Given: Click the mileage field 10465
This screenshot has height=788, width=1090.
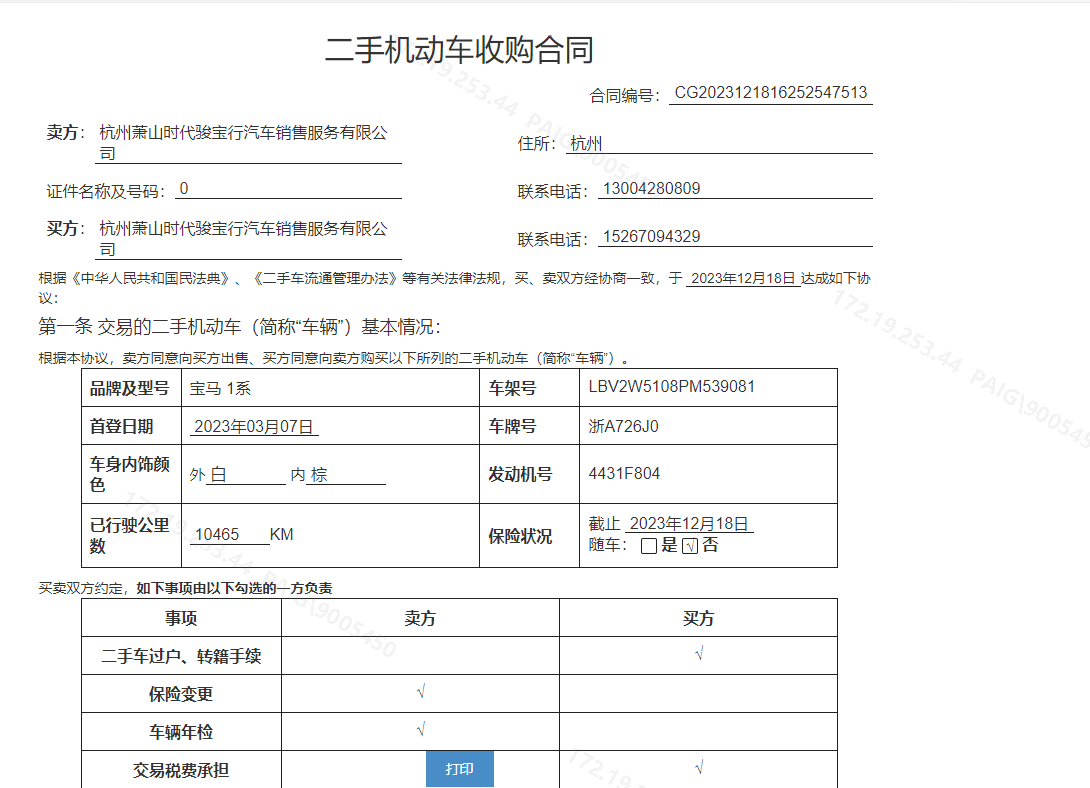Looking at the screenshot, I should click(x=229, y=534).
